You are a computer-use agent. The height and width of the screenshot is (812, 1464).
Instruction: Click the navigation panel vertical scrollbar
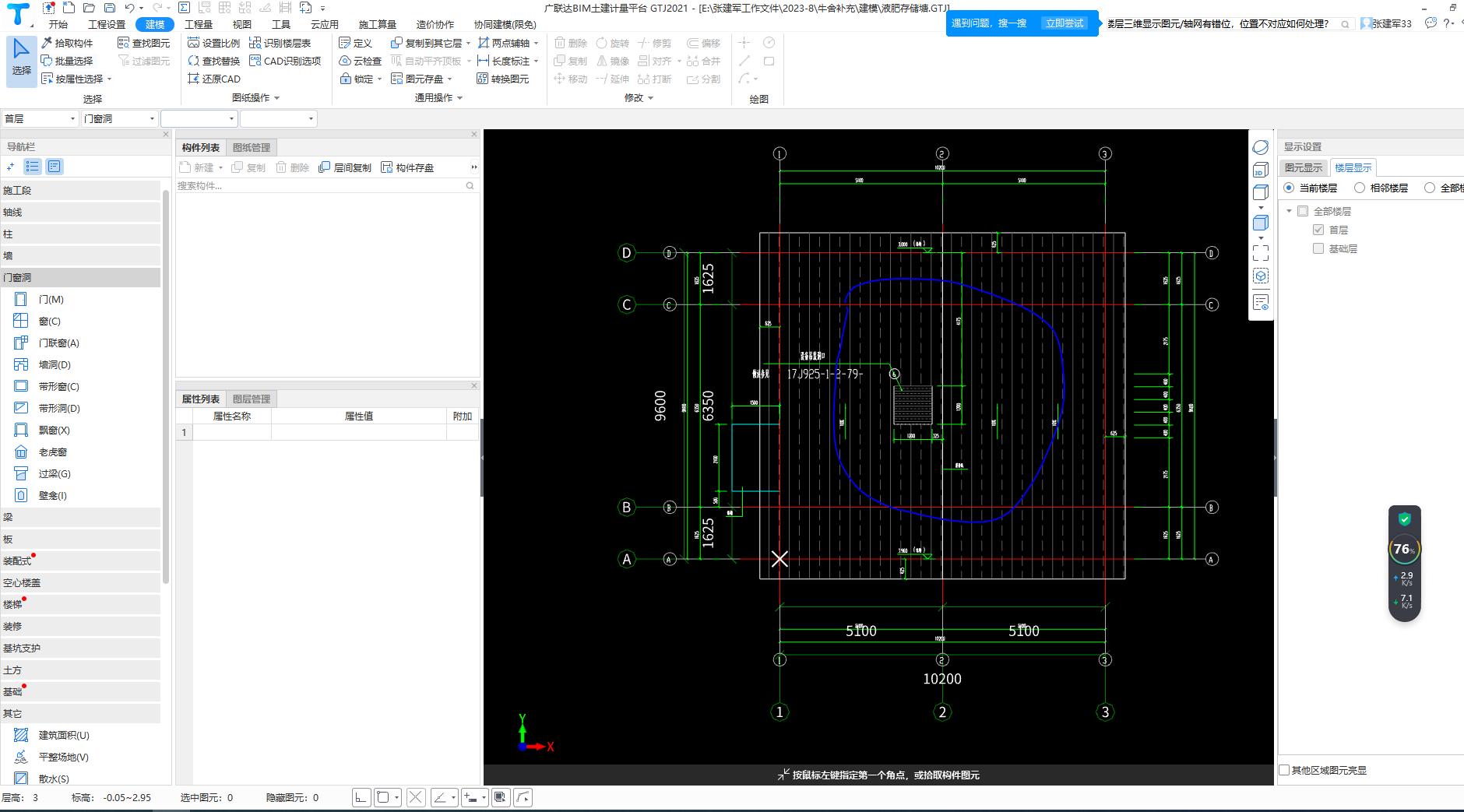tap(166, 385)
